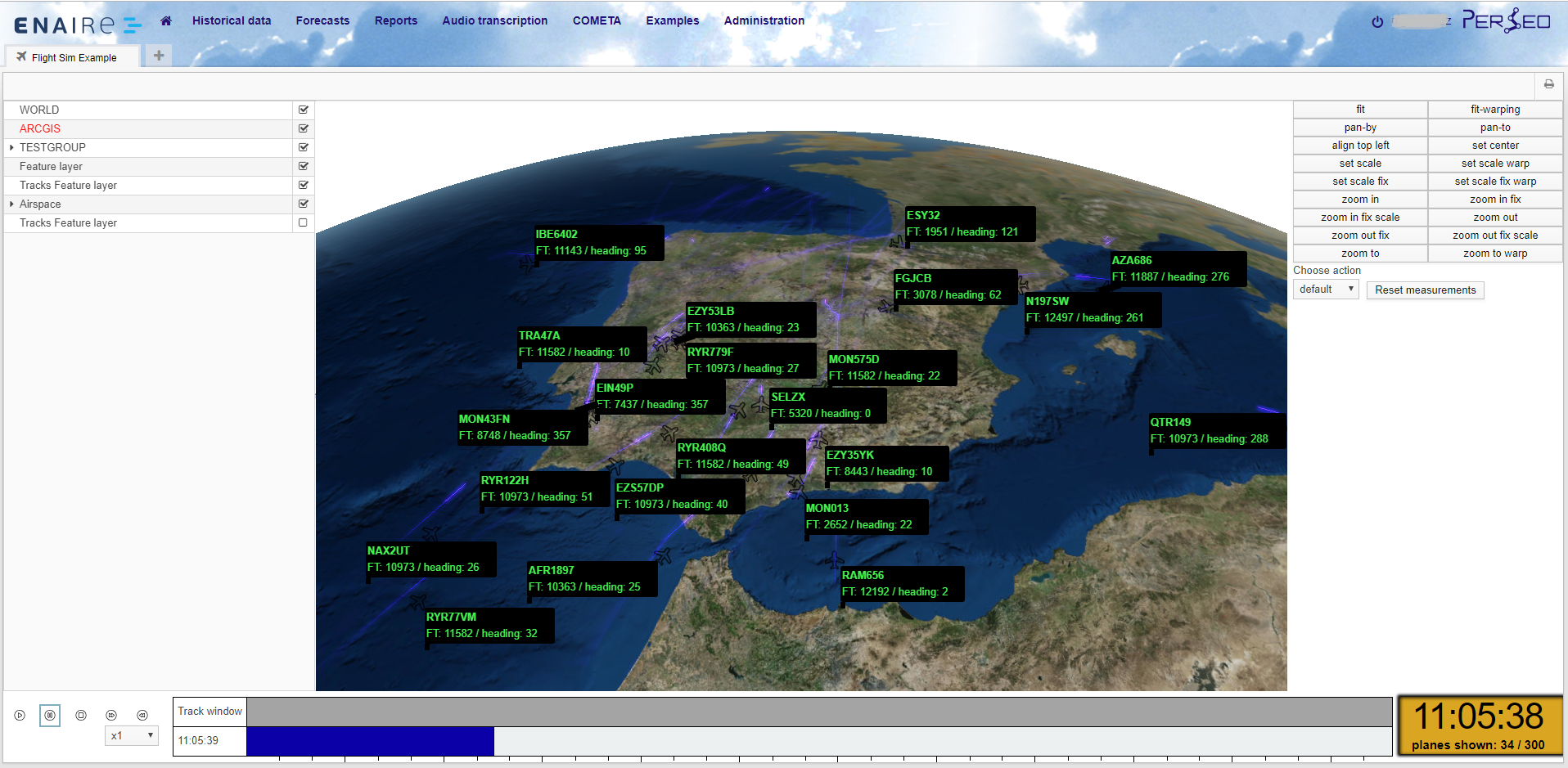Click the blue timeline progress bar
This screenshot has width=1568, height=768.
tap(370, 741)
